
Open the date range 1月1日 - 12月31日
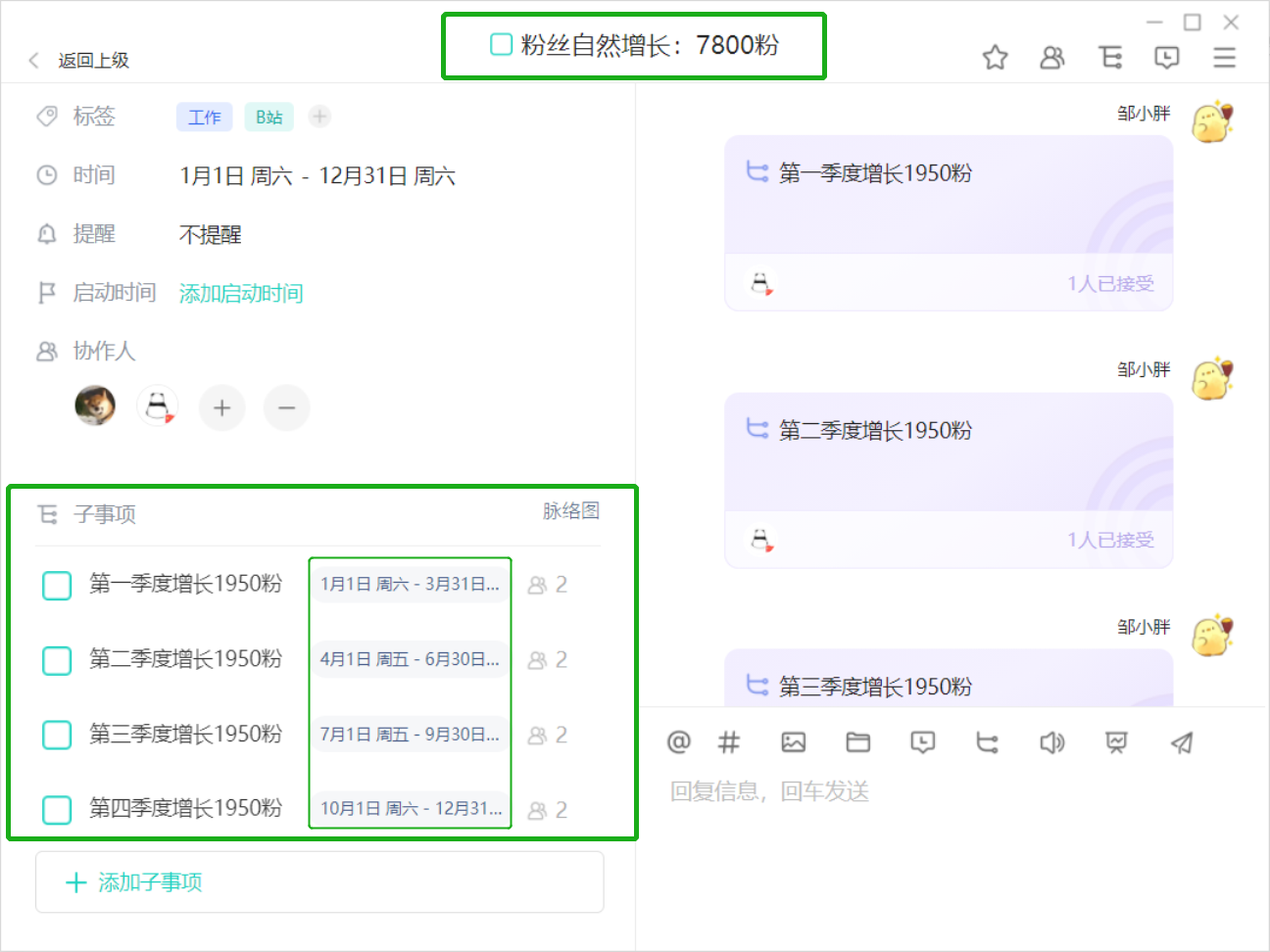(317, 176)
